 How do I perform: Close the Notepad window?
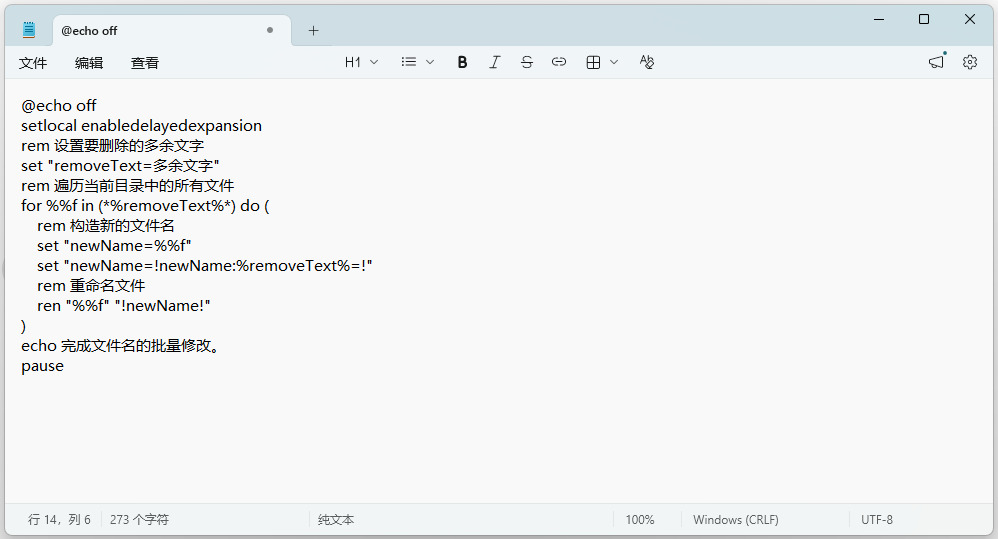coord(969,19)
